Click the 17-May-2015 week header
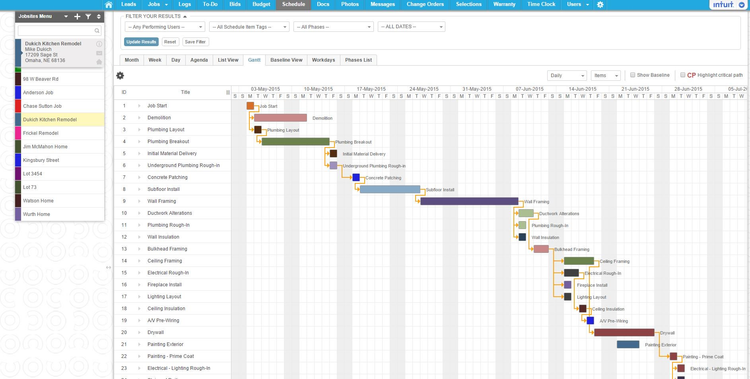The width and height of the screenshot is (750, 379). [x=372, y=89]
